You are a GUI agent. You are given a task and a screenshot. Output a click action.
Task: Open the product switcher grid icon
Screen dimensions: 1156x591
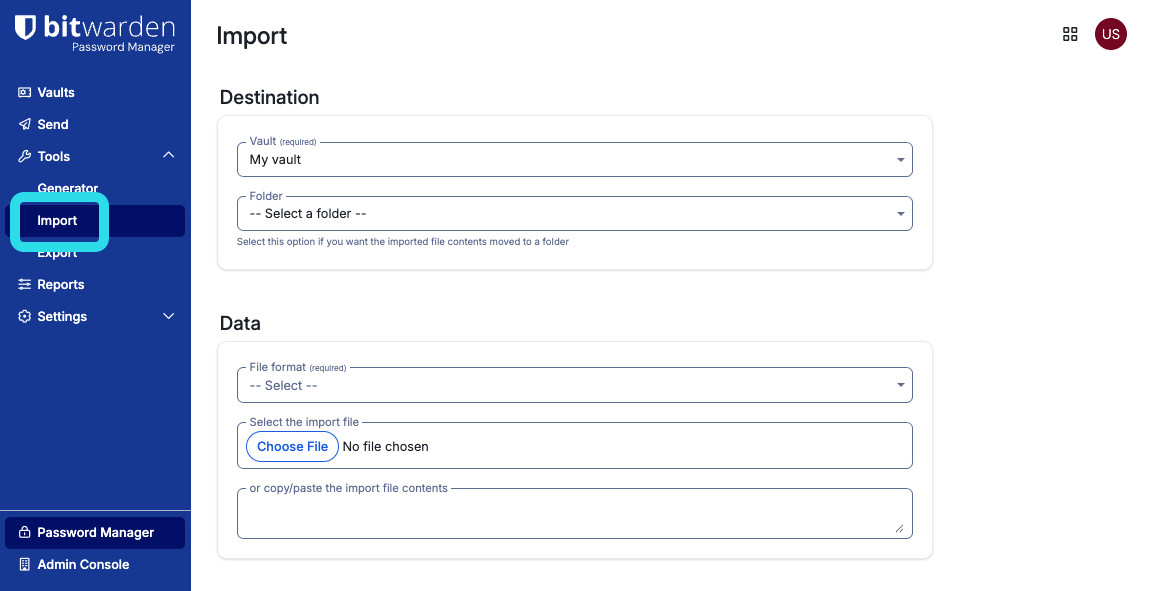coord(1070,34)
